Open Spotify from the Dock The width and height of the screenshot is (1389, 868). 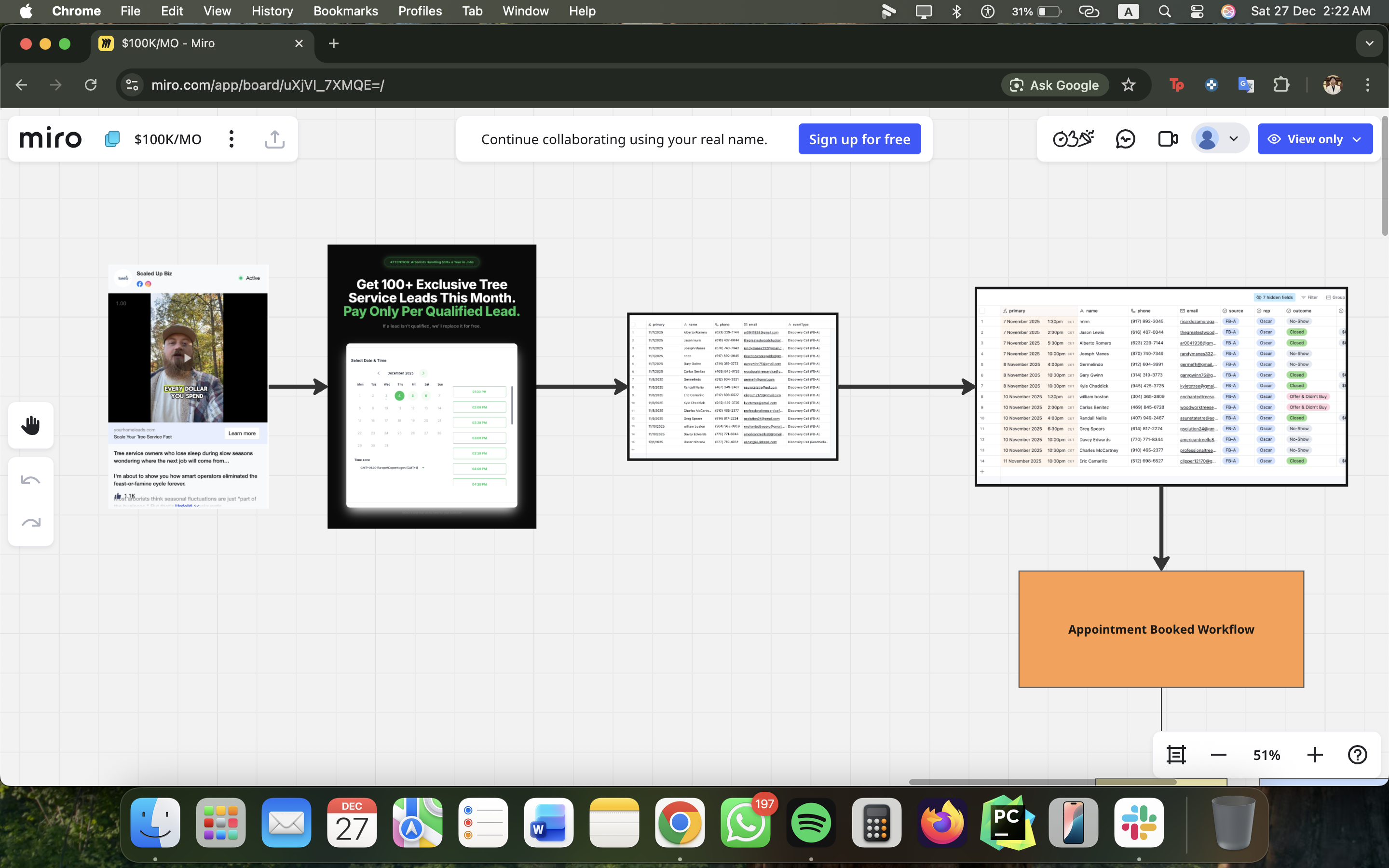click(x=811, y=823)
